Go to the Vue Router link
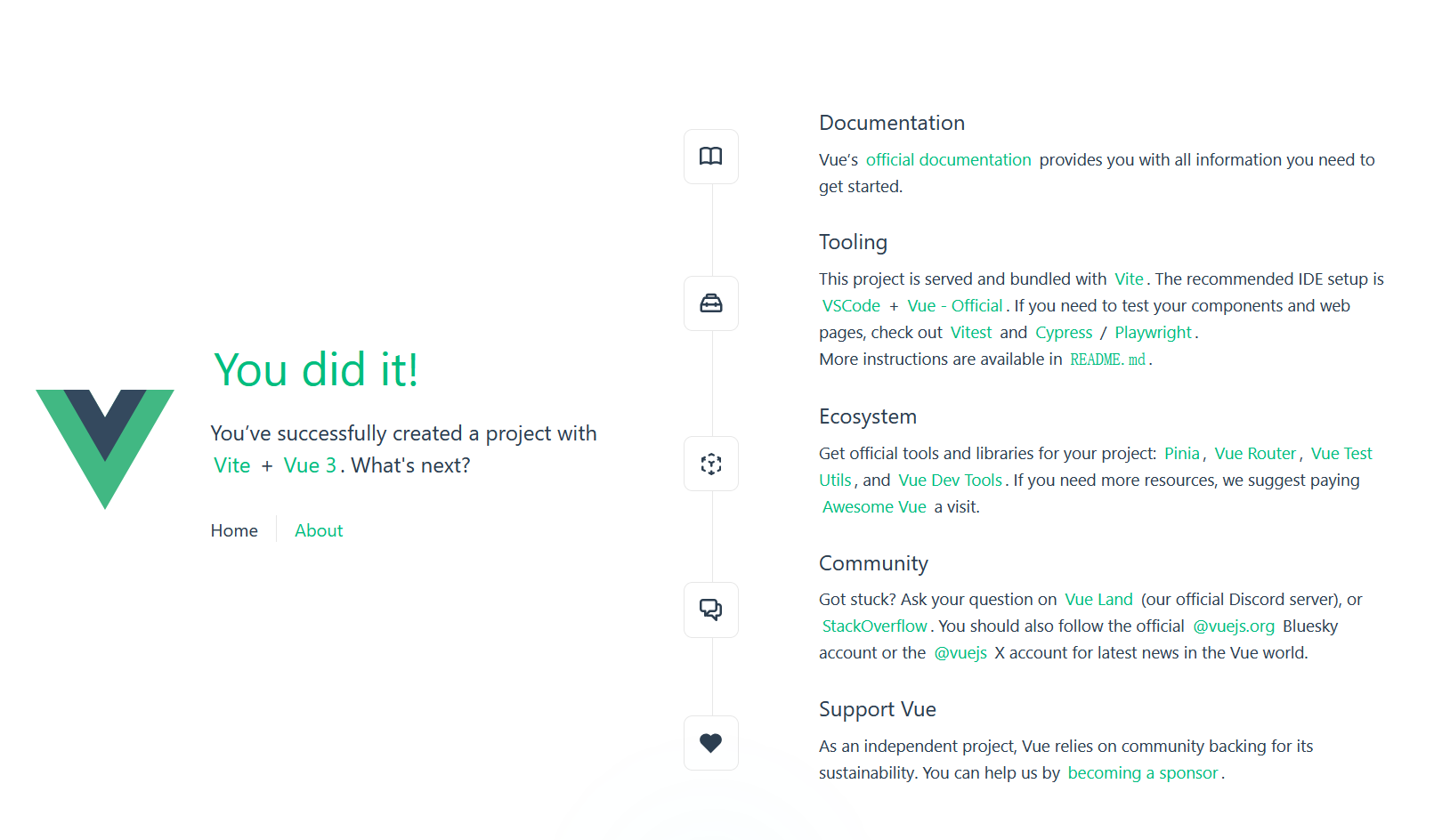The height and width of the screenshot is (840, 1434). [x=1255, y=454]
